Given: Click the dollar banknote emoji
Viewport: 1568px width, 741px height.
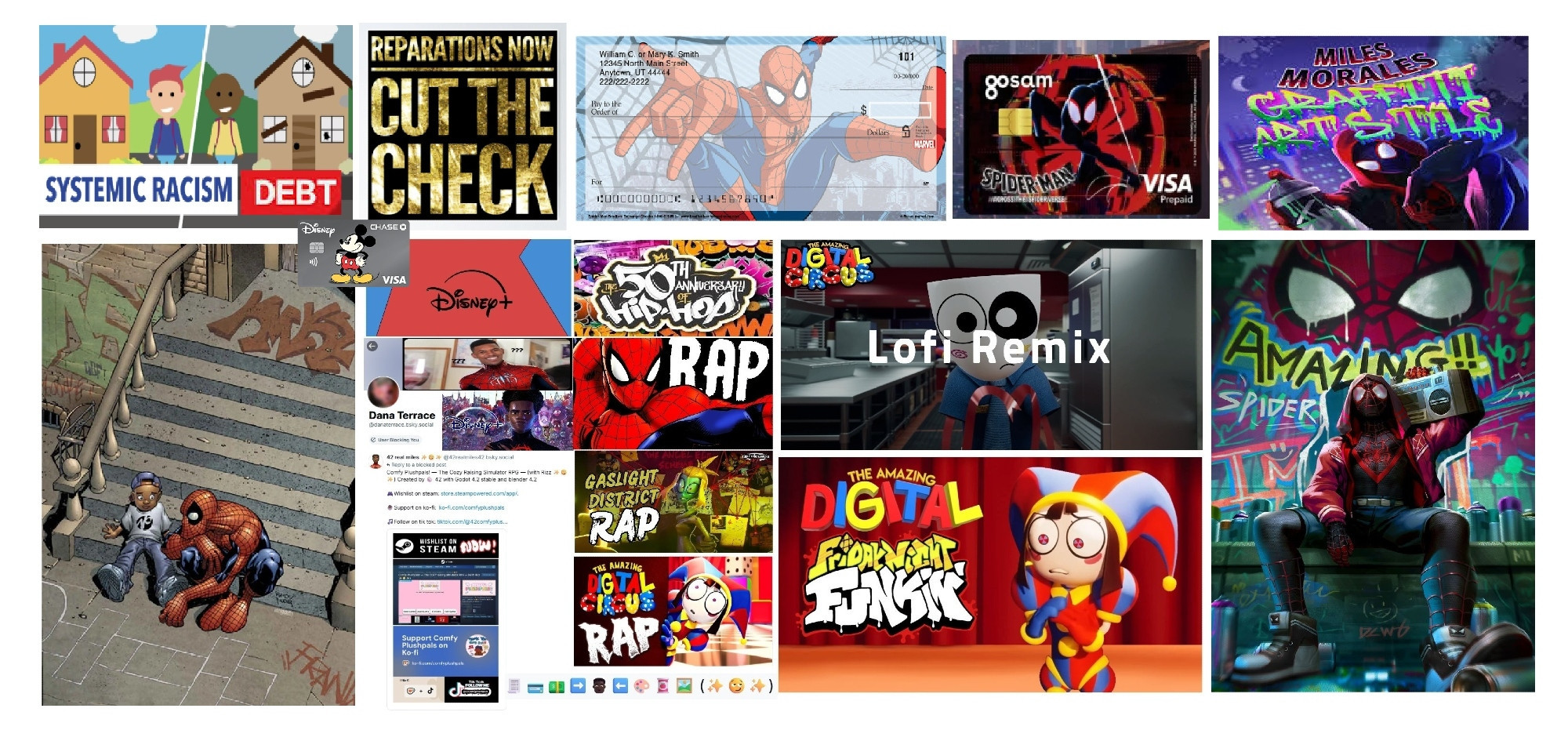Looking at the screenshot, I should point(557,687).
